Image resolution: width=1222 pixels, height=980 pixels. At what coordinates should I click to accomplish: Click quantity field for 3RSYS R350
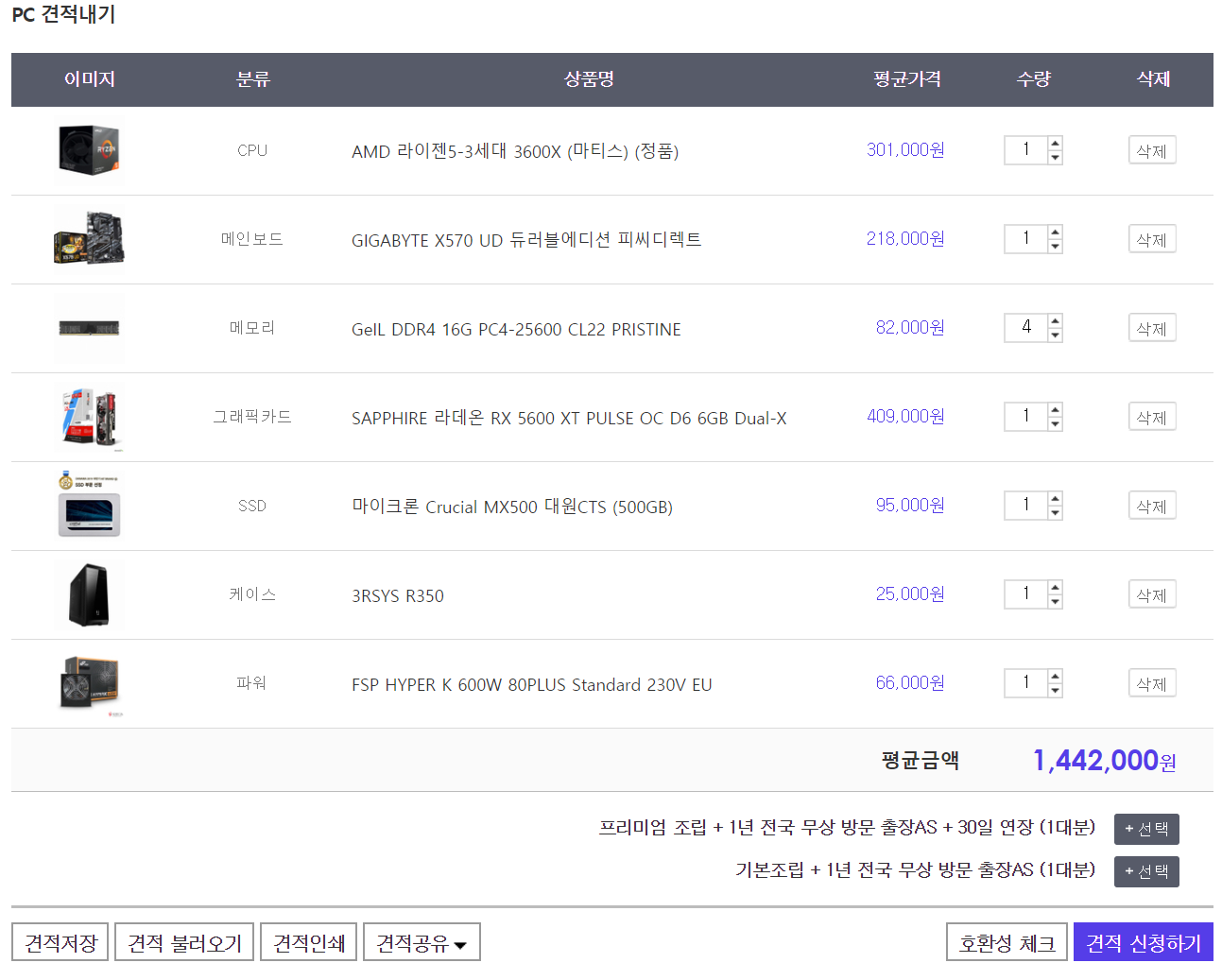point(1026,594)
